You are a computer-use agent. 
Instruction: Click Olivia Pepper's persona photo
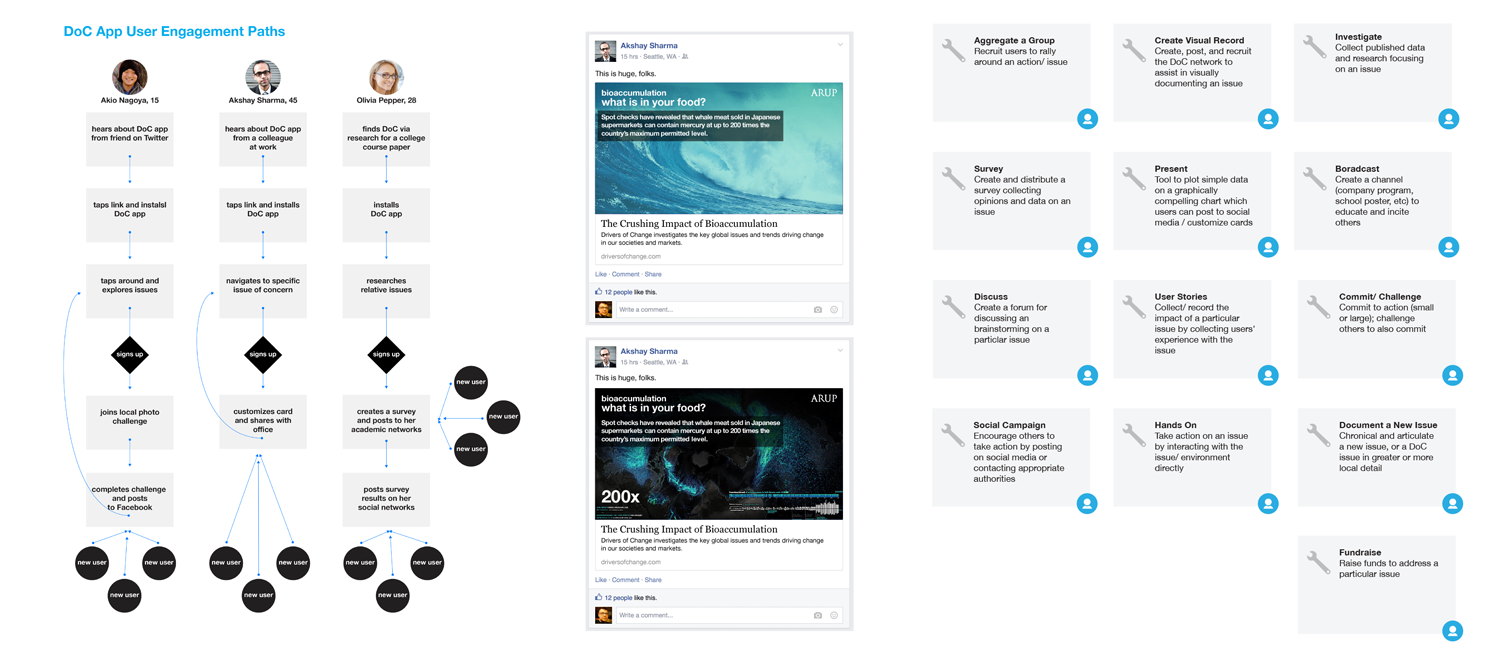tap(386, 77)
